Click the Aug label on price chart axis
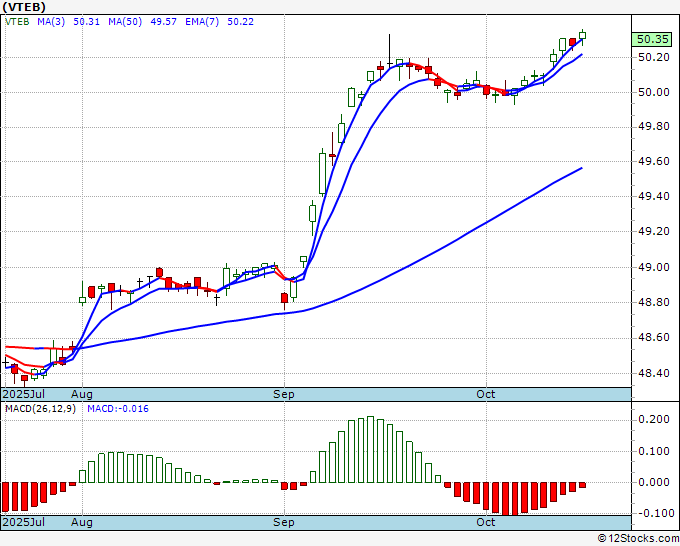This screenshot has width=680, height=546. pos(82,394)
